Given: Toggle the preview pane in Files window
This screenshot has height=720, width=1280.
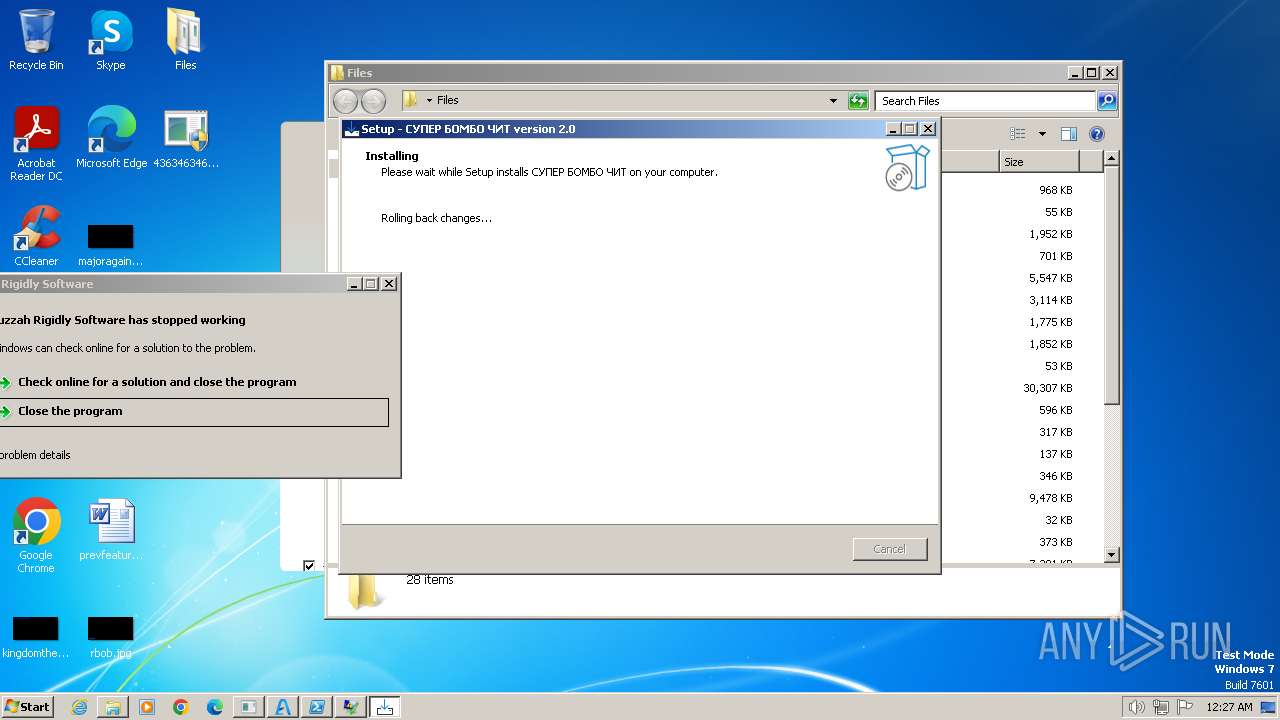Looking at the screenshot, I should [x=1068, y=134].
